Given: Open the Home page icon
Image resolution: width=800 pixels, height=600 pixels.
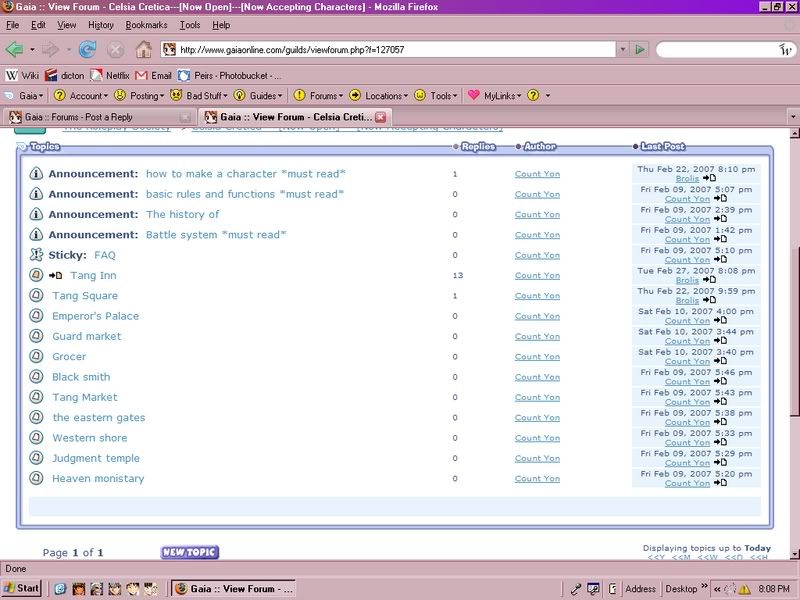Looking at the screenshot, I should click(143, 49).
